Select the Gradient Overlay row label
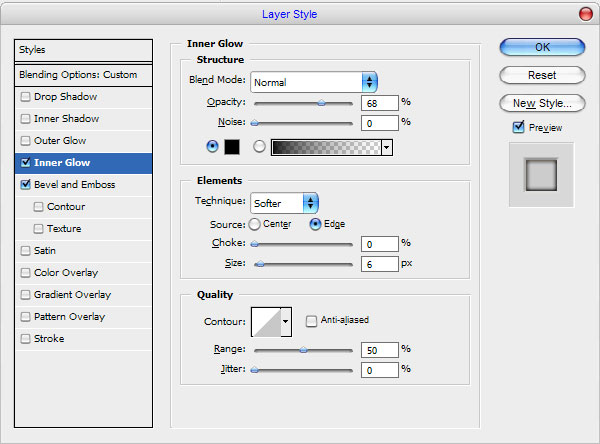Image resolution: width=600 pixels, height=444 pixels. (72, 295)
